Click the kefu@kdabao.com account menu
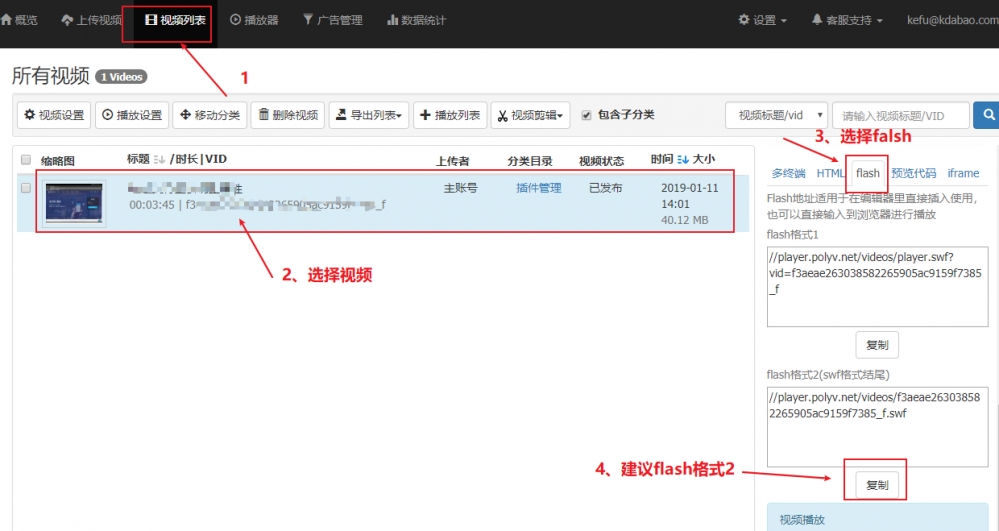 952,20
